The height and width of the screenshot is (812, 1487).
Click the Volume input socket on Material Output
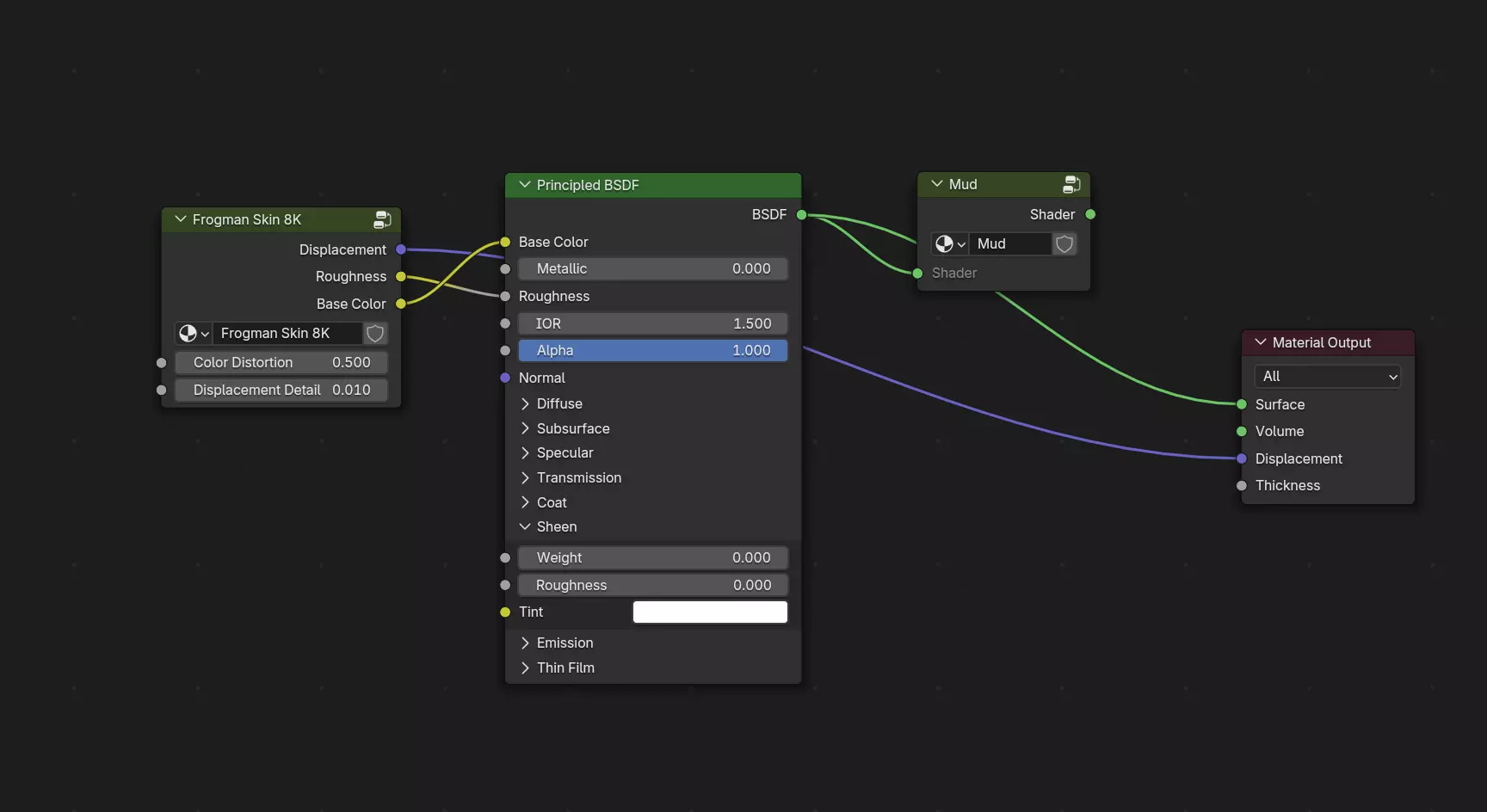(1242, 432)
